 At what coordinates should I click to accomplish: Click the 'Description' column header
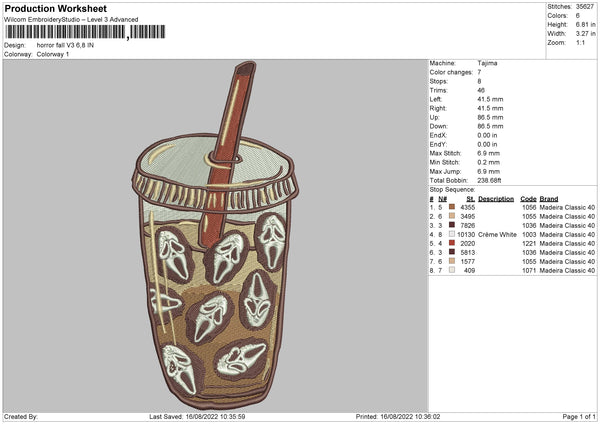(496, 199)
